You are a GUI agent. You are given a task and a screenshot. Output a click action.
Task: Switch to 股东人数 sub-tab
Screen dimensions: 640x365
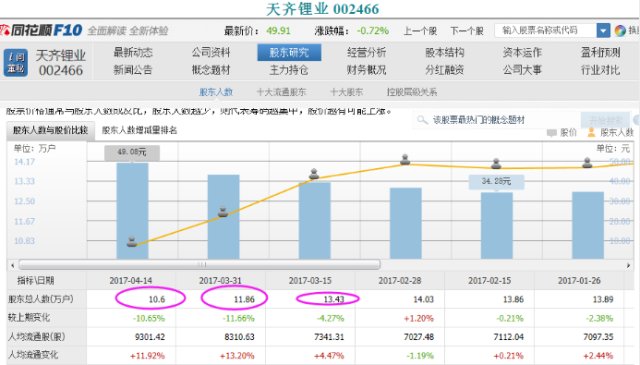pyautogui.click(x=216, y=92)
